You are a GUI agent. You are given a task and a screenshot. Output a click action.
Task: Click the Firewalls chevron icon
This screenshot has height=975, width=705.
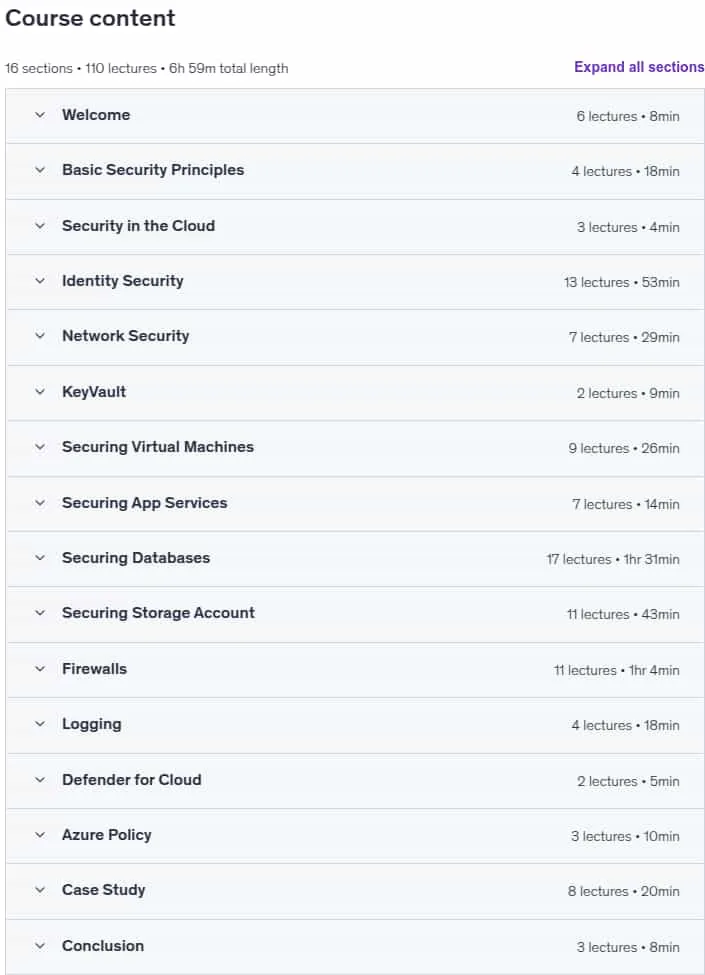(40, 669)
